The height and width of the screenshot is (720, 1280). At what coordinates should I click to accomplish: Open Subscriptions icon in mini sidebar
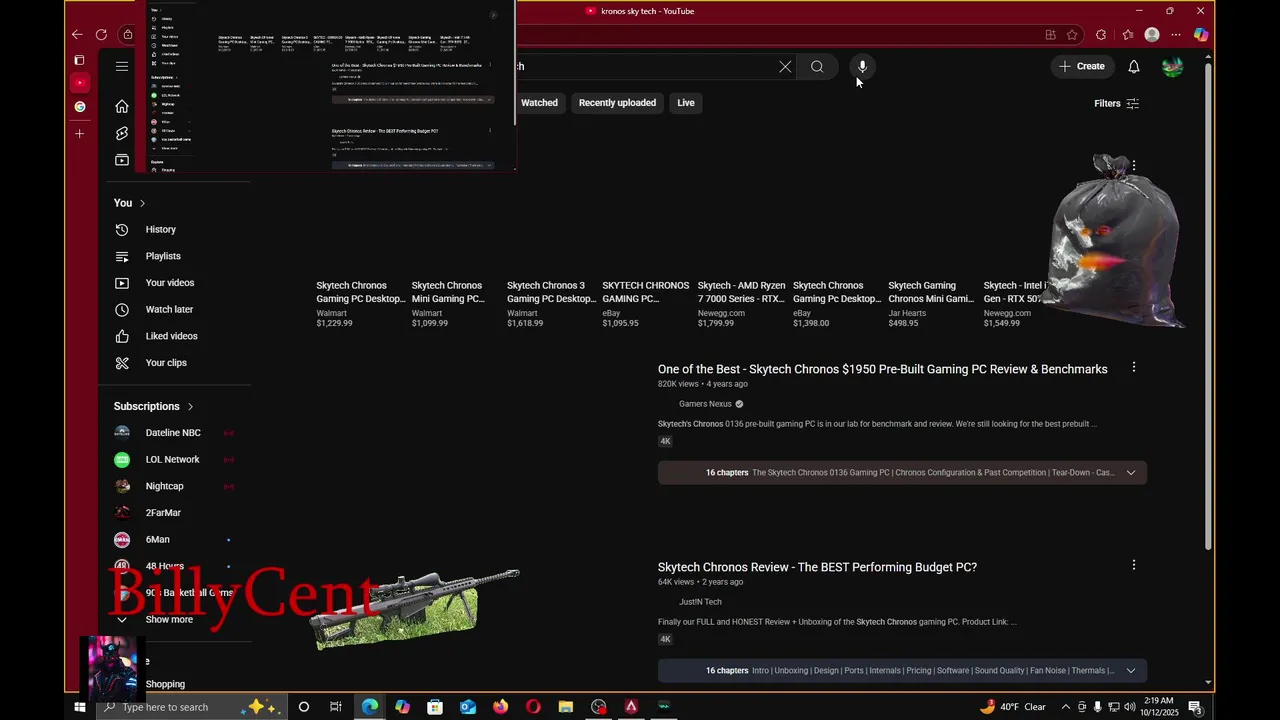[x=122, y=160]
